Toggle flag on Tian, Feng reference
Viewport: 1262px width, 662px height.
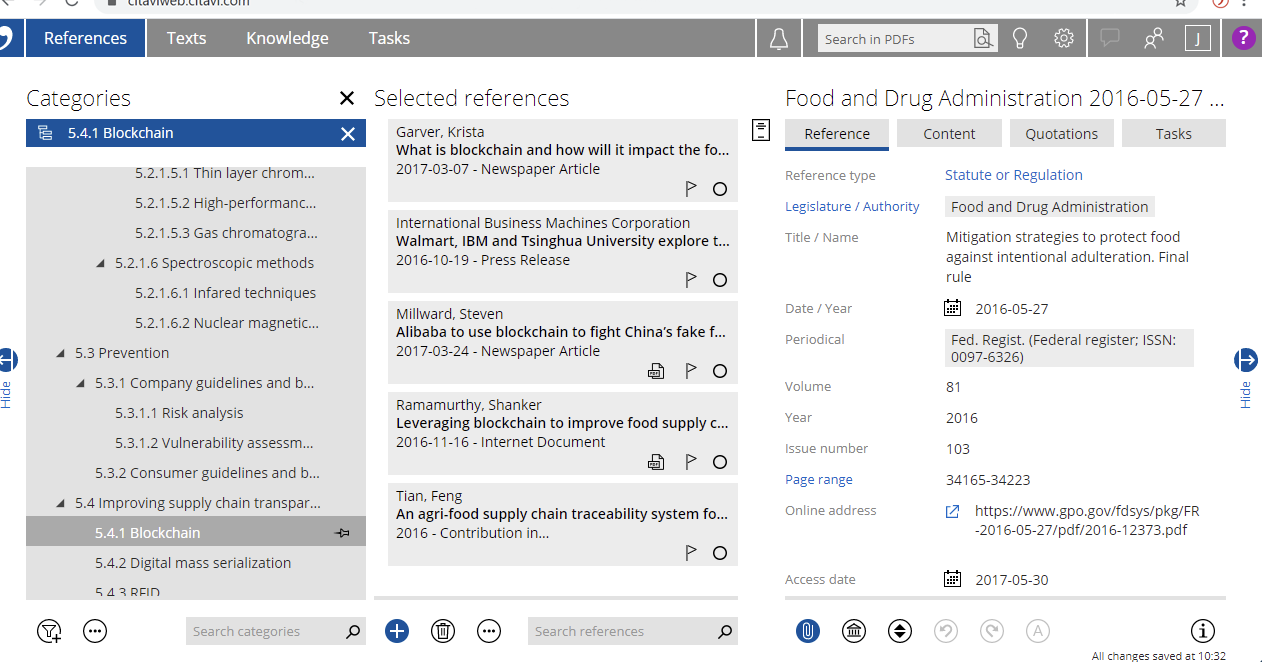point(690,553)
